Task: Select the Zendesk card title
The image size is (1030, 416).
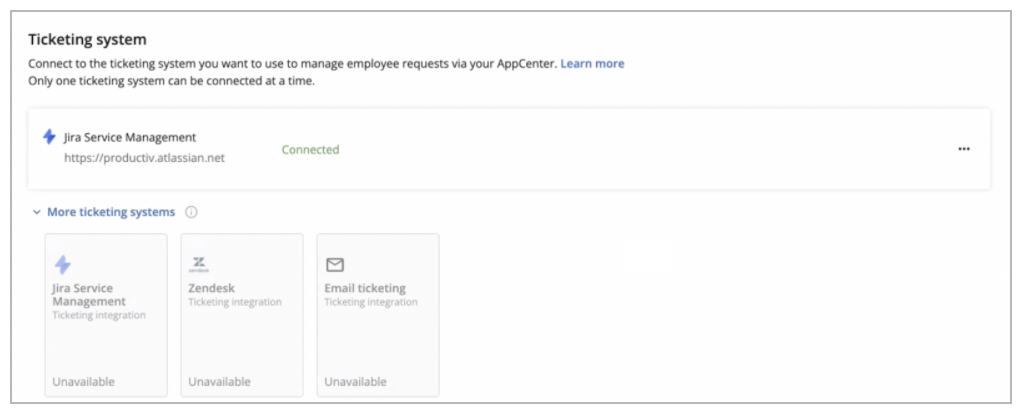Action: (x=212, y=289)
